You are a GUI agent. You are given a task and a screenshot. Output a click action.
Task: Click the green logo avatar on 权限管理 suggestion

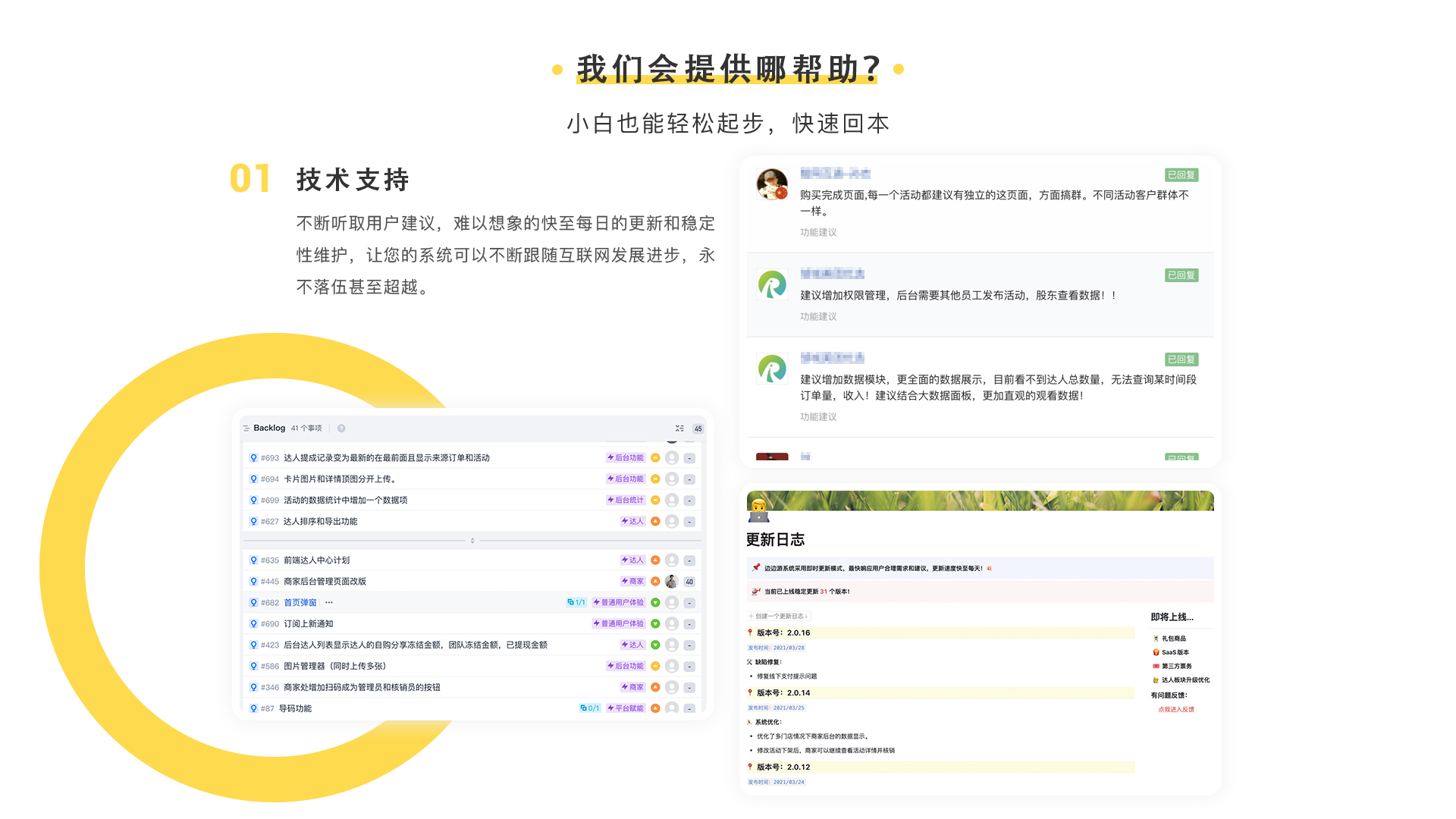point(772,284)
